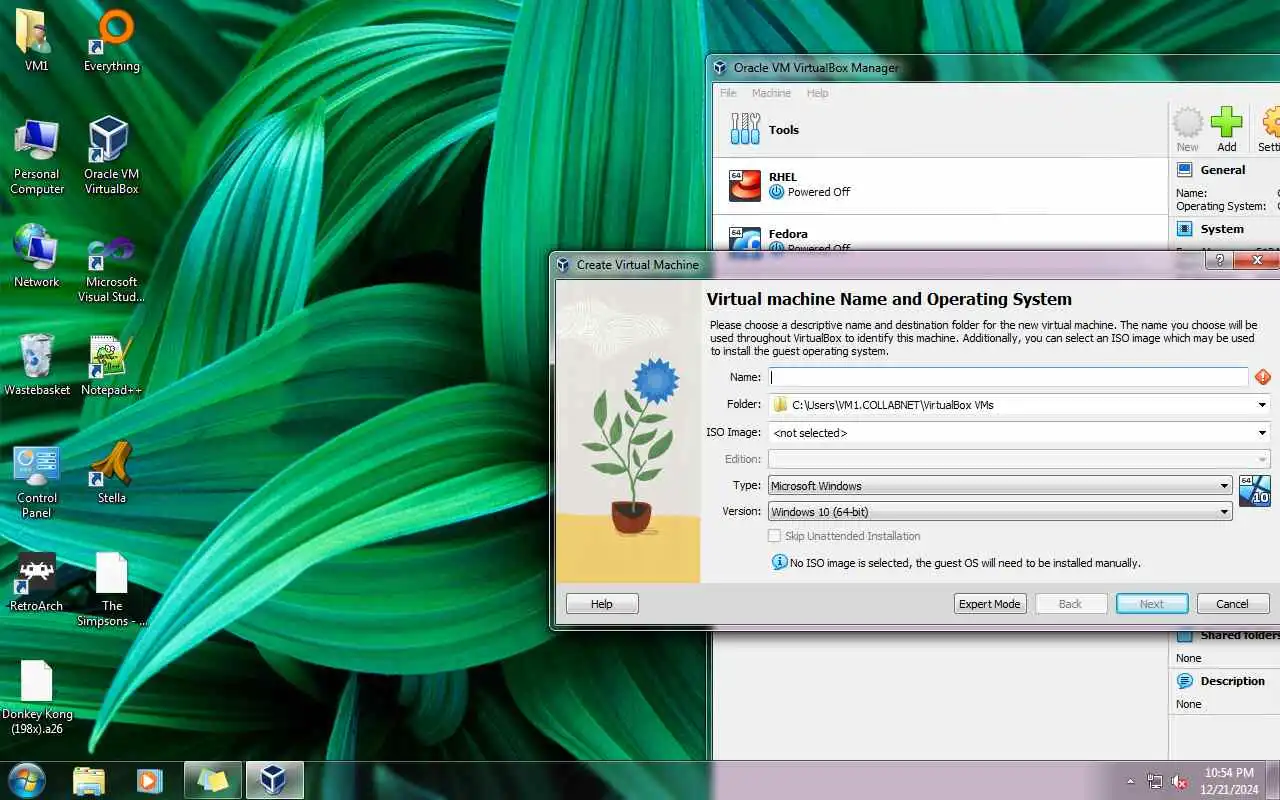Select the Fedora virtual machine entry

(x=940, y=235)
